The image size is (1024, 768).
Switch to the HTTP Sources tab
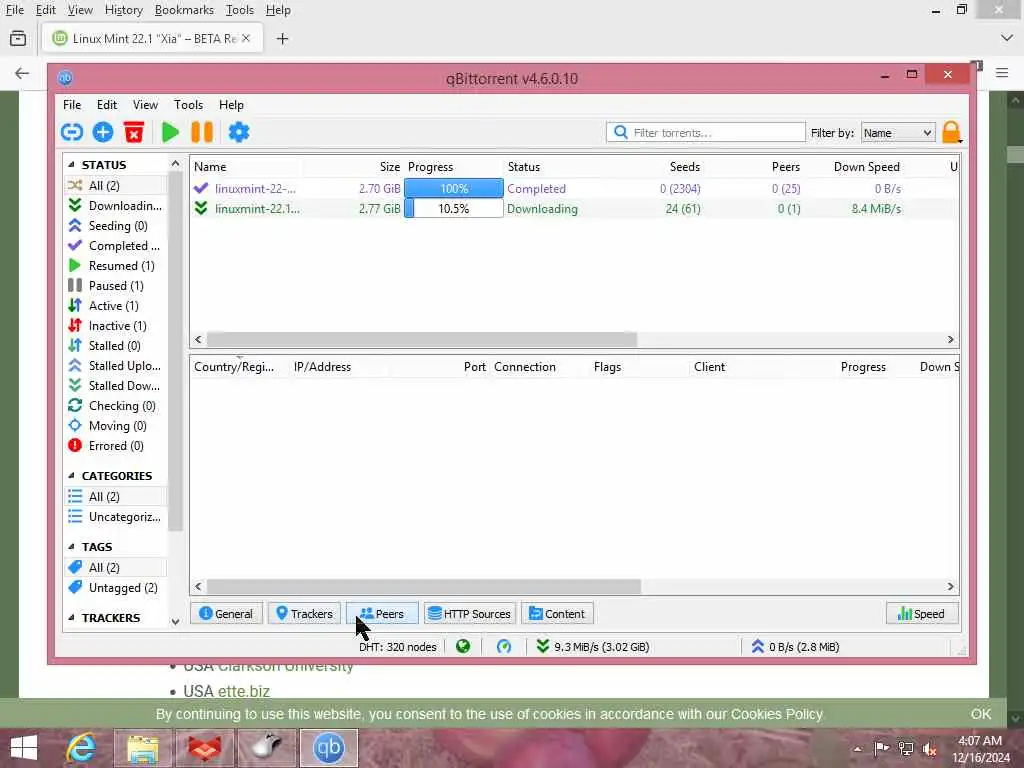[470, 614]
